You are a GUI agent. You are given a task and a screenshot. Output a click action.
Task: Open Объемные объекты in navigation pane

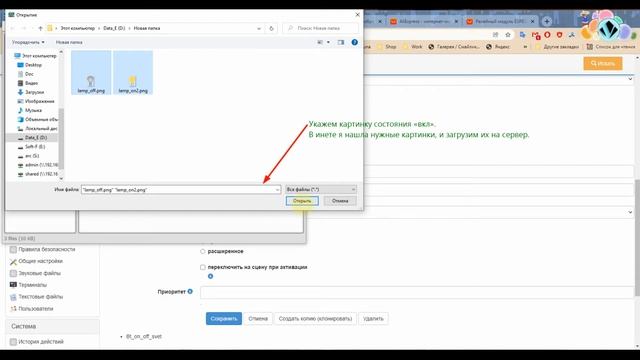pos(38,119)
